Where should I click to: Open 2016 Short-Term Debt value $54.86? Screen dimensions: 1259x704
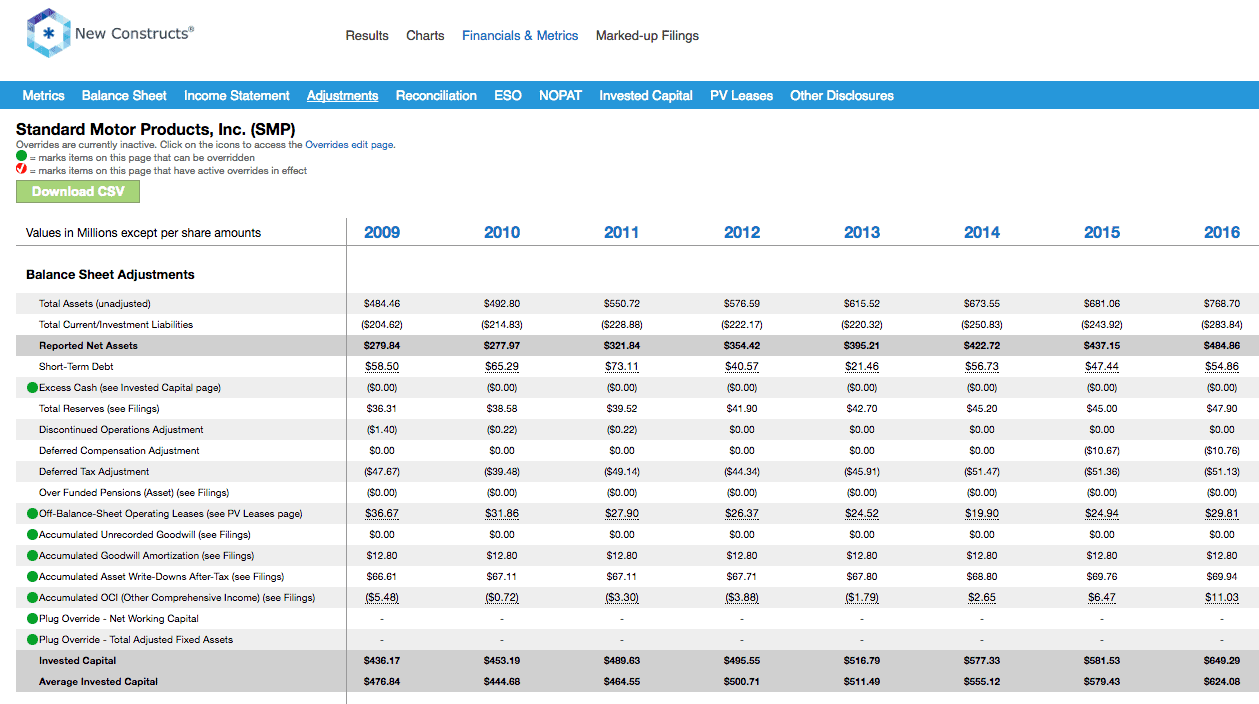(x=1222, y=367)
